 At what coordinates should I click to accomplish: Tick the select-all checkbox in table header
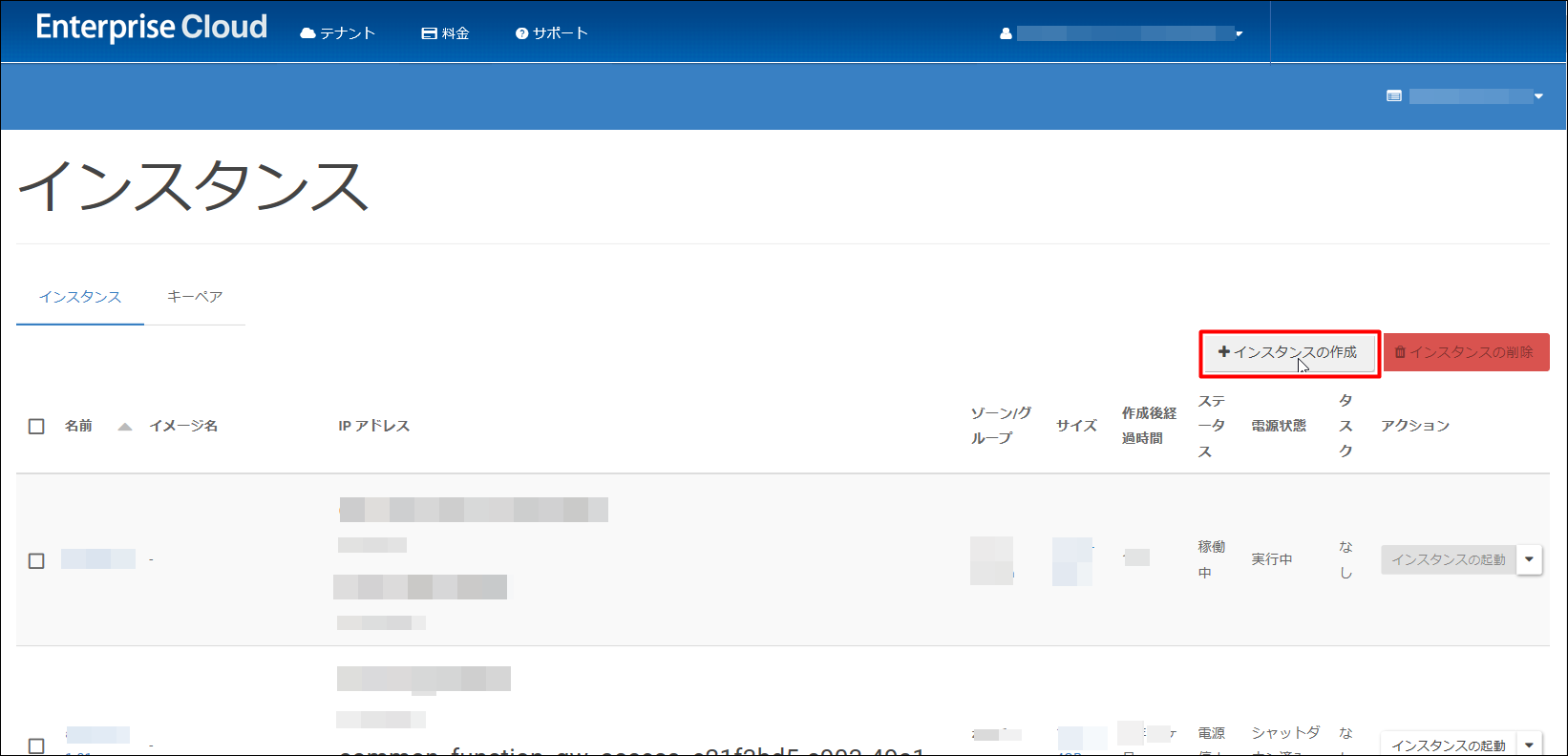point(36,426)
